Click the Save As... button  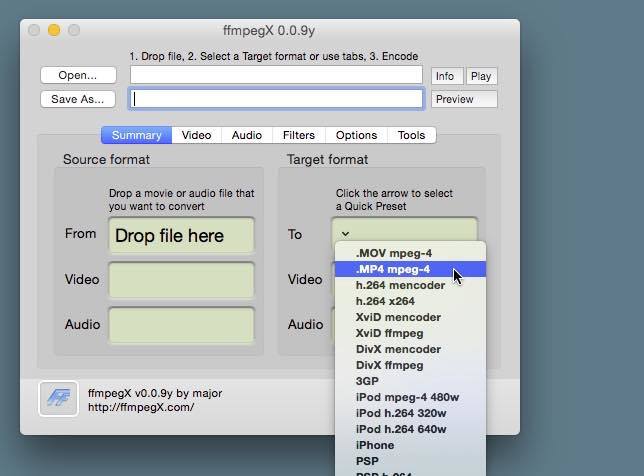click(78, 99)
